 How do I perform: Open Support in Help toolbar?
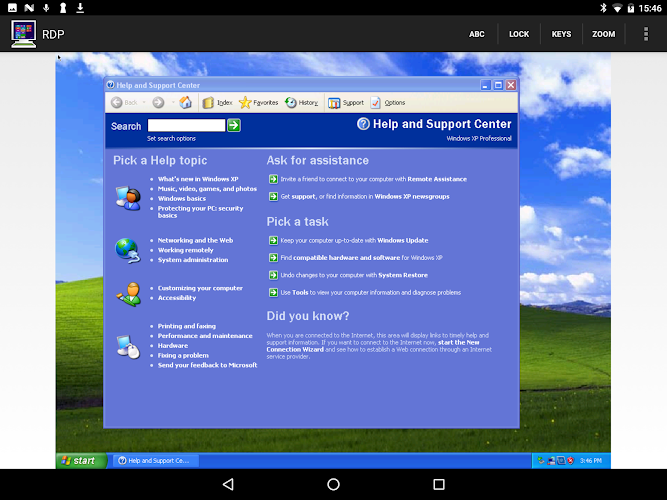346,103
